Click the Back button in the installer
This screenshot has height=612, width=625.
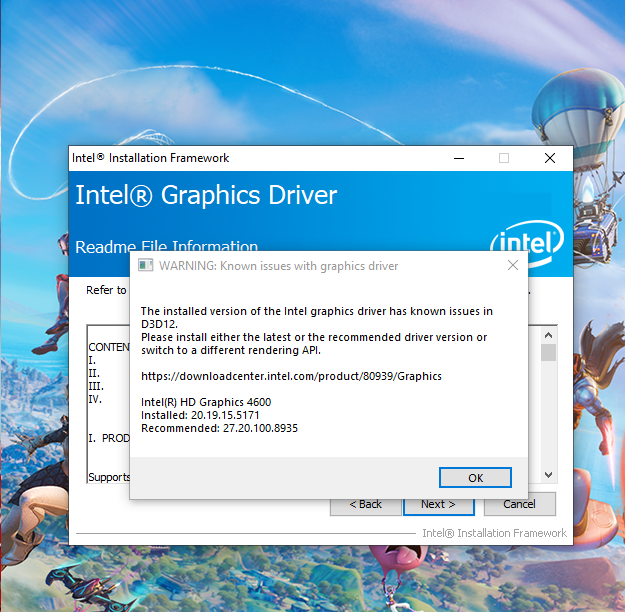coord(366,507)
